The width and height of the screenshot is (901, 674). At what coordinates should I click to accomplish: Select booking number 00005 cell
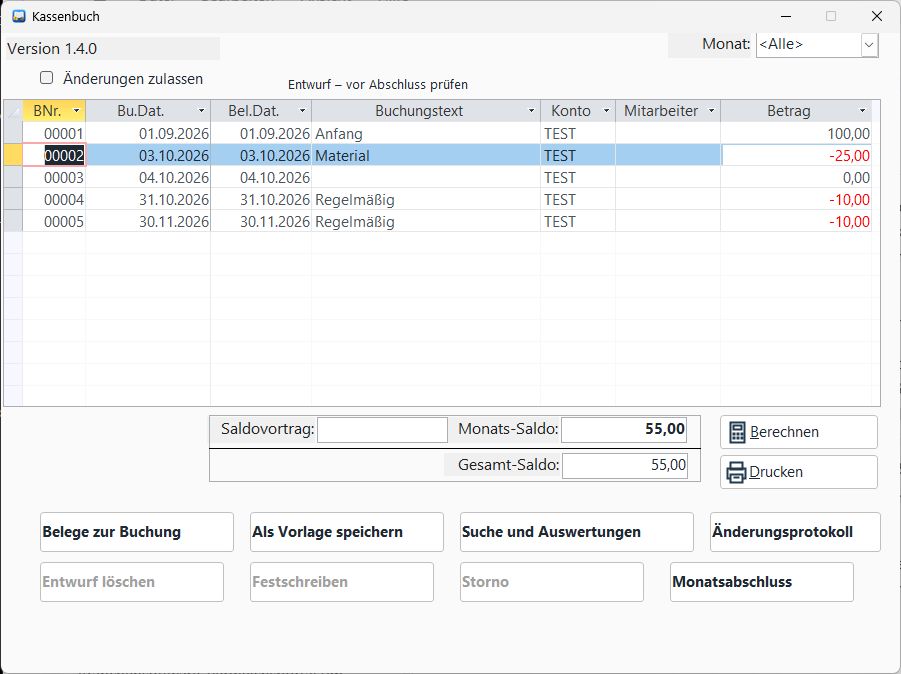pos(54,222)
